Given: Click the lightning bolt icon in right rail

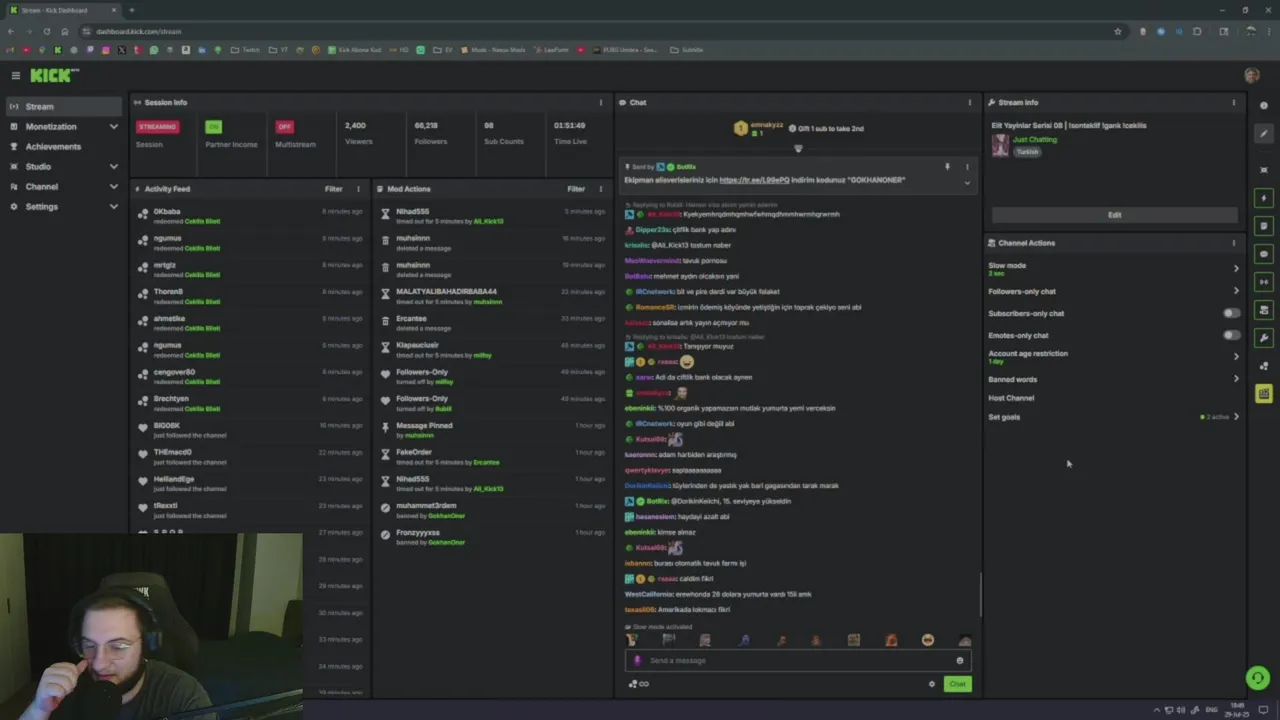Looking at the screenshot, I should pyautogui.click(x=1264, y=198).
